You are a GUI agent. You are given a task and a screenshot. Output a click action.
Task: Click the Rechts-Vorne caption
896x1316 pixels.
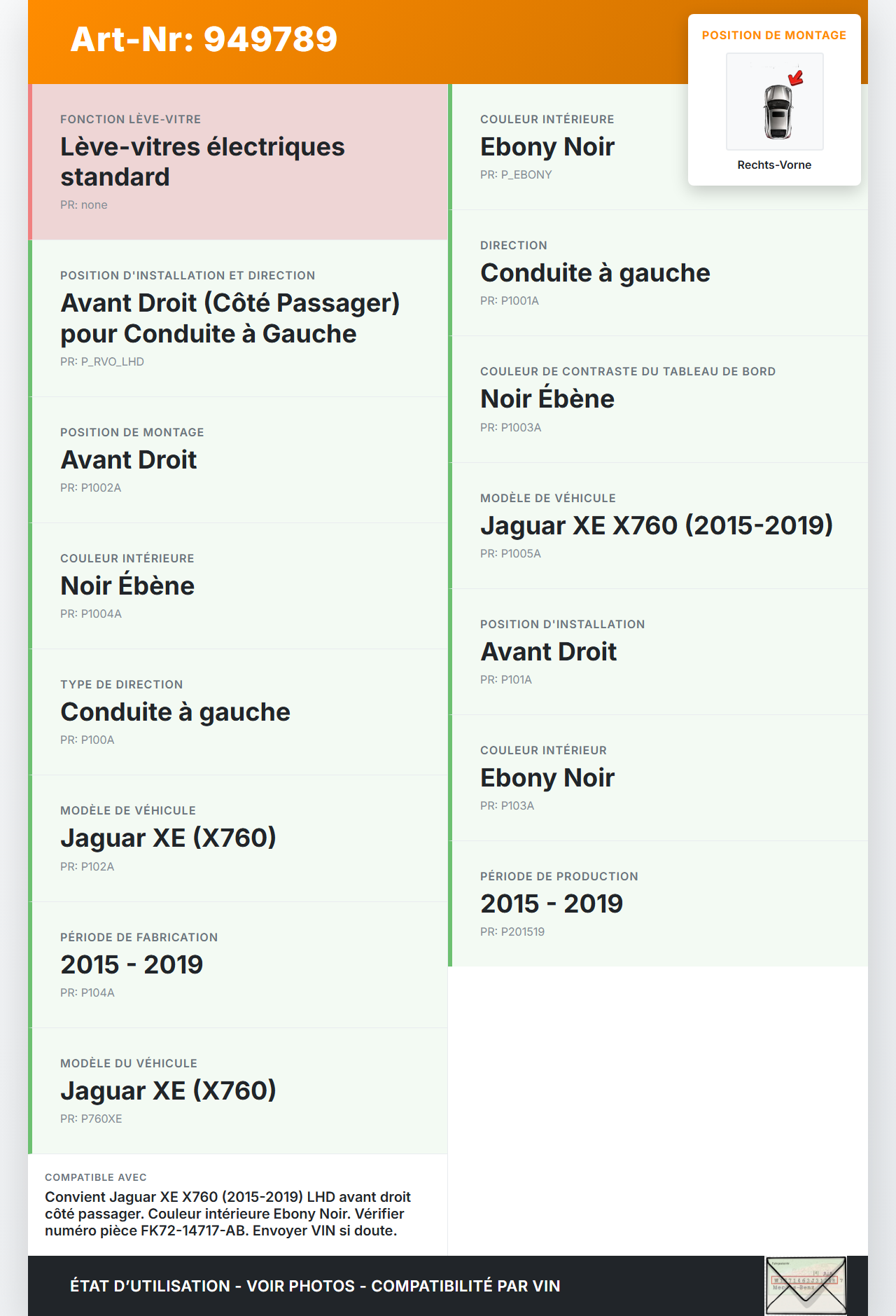(774, 165)
